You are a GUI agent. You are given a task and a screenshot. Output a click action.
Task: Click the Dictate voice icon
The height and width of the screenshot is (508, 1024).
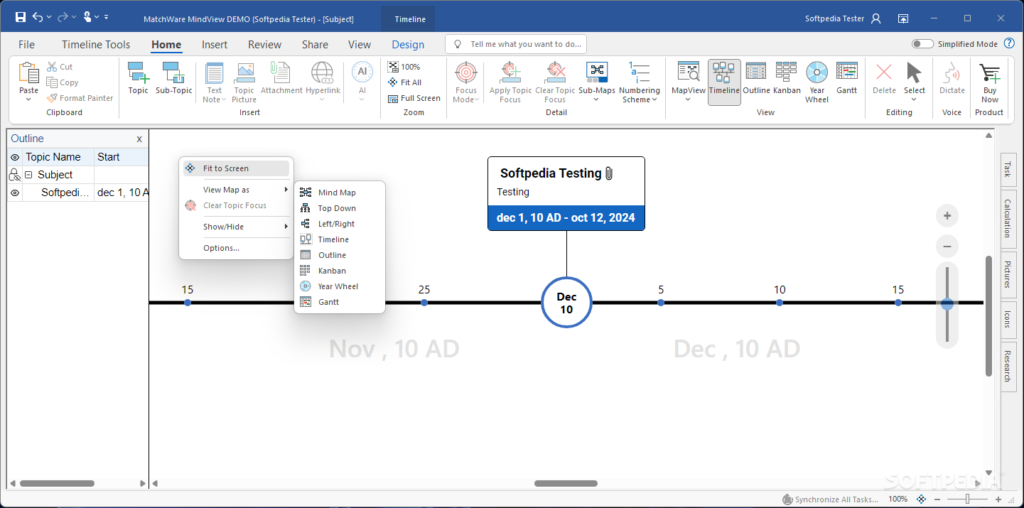pos(952,72)
